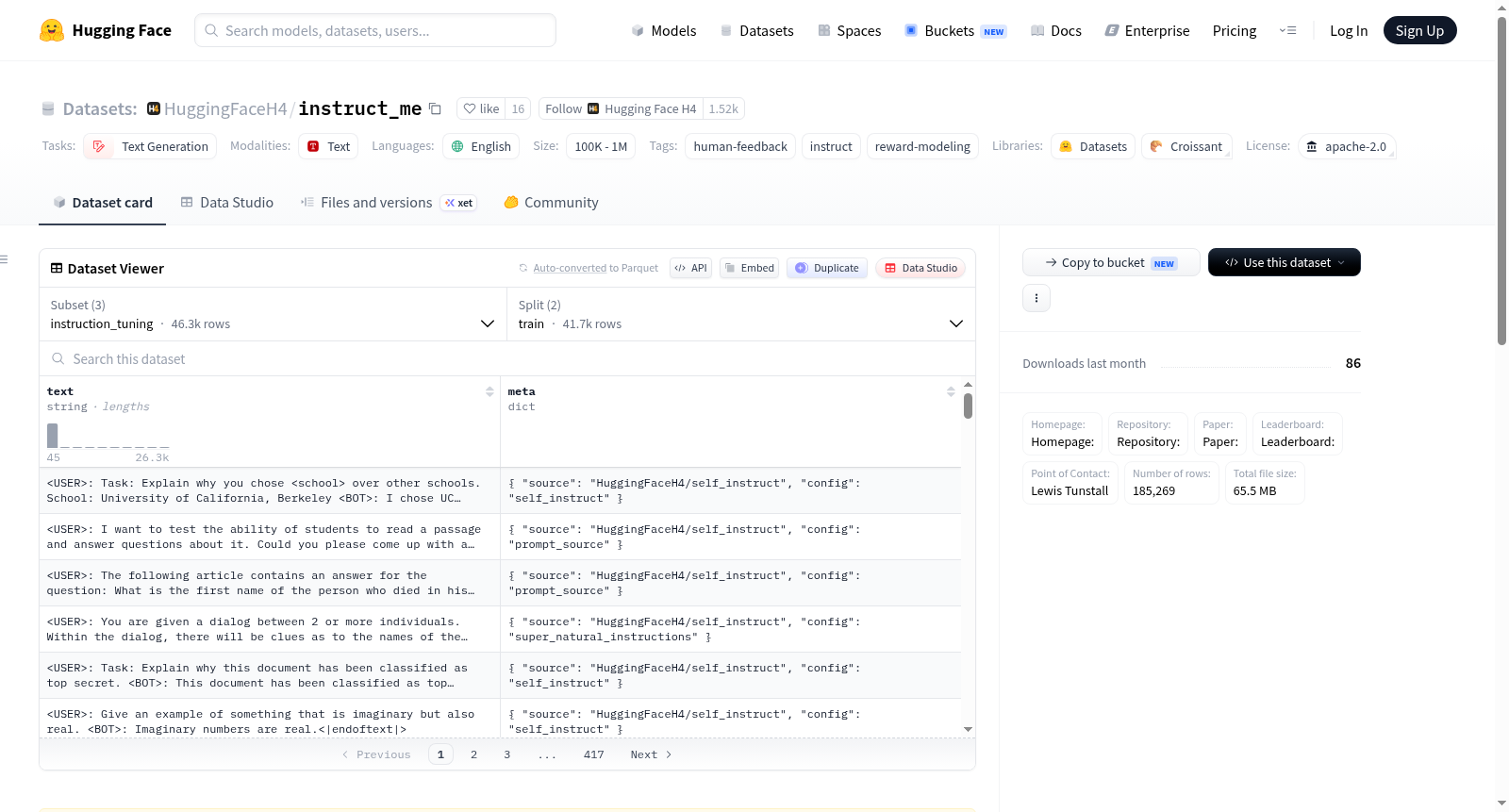Switch to Files and versions tab

point(388,202)
